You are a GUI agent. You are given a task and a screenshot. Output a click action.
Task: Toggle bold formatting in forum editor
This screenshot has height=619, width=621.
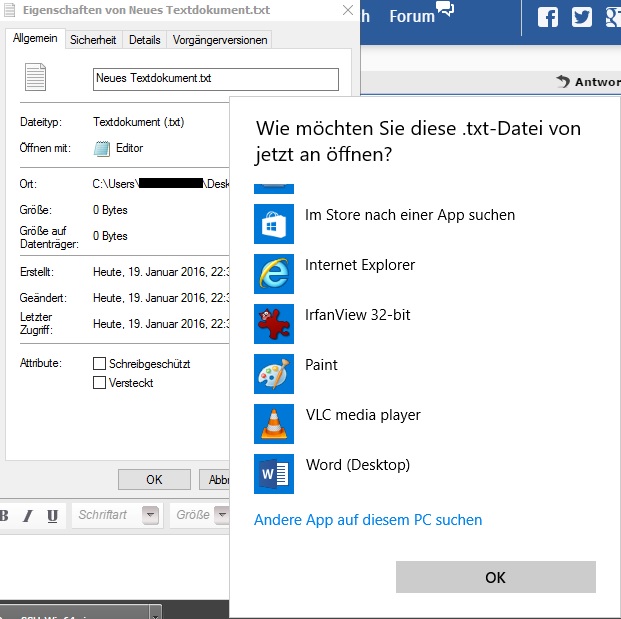coord(4,515)
